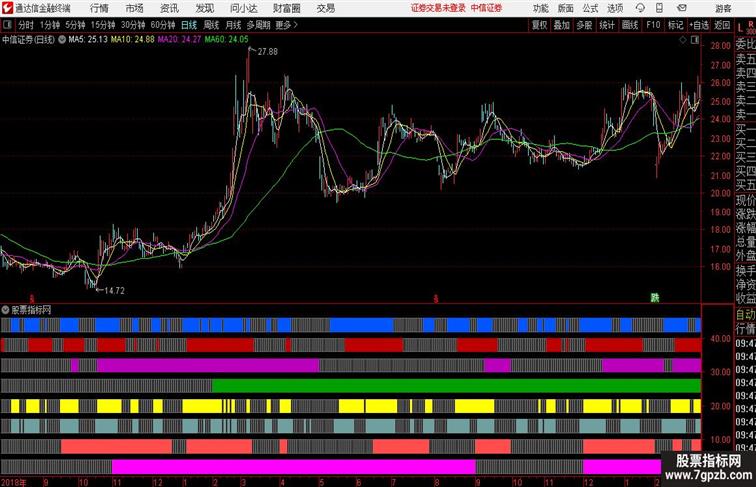Viewport: 756px width, 487px height.
Task: Click the F10 company info button
Action: (653, 25)
